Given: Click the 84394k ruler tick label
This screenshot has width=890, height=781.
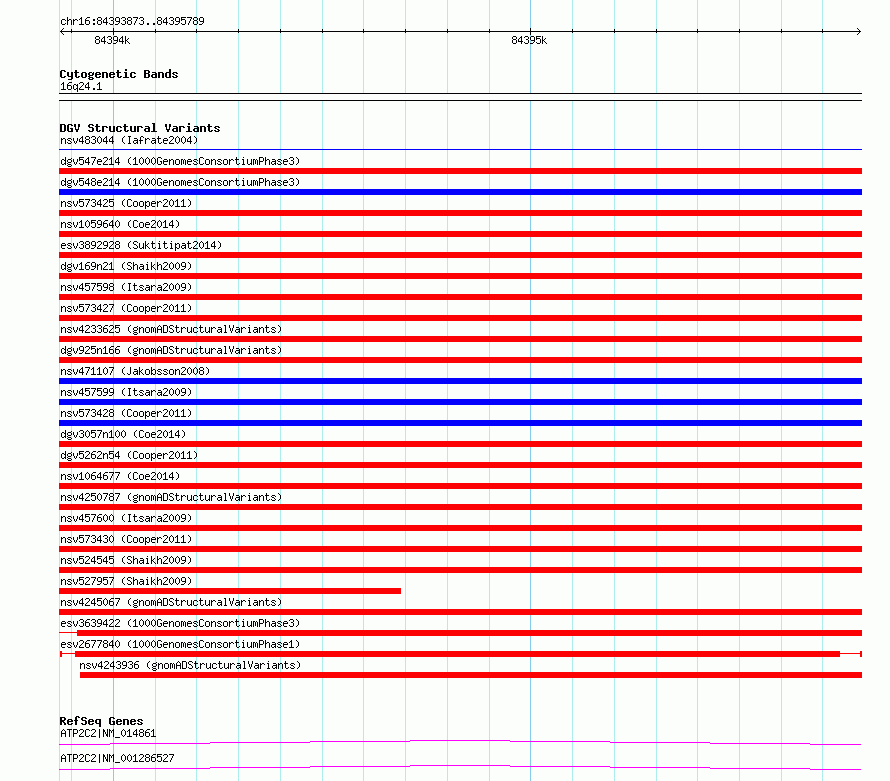Looking at the screenshot, I should click(x=112, y=40).
